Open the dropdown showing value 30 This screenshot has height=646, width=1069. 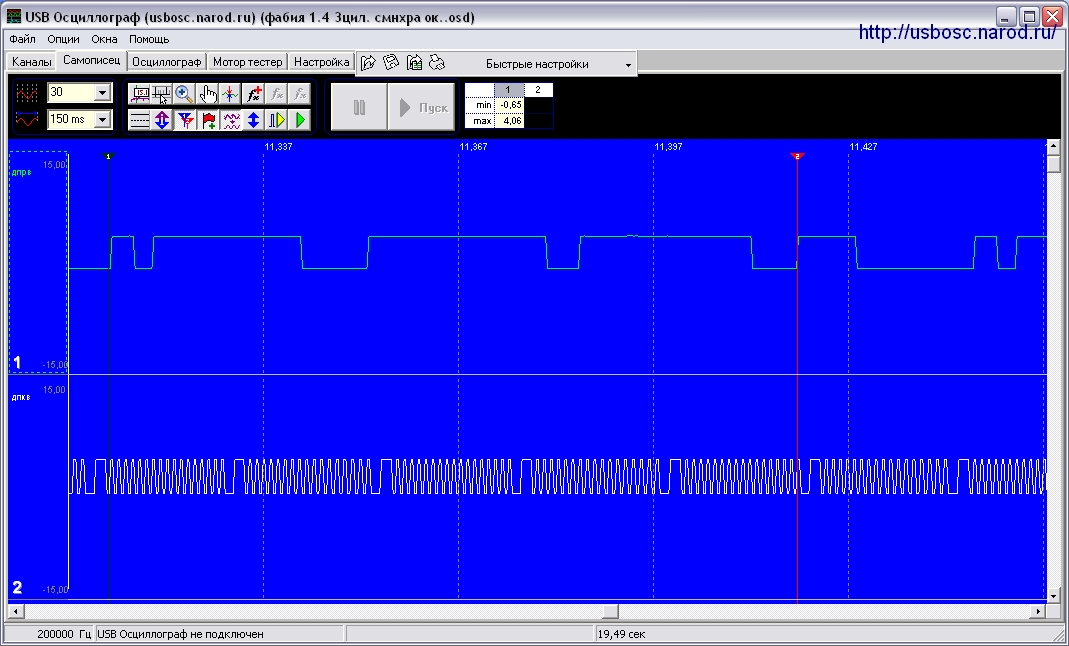[102, 93]
